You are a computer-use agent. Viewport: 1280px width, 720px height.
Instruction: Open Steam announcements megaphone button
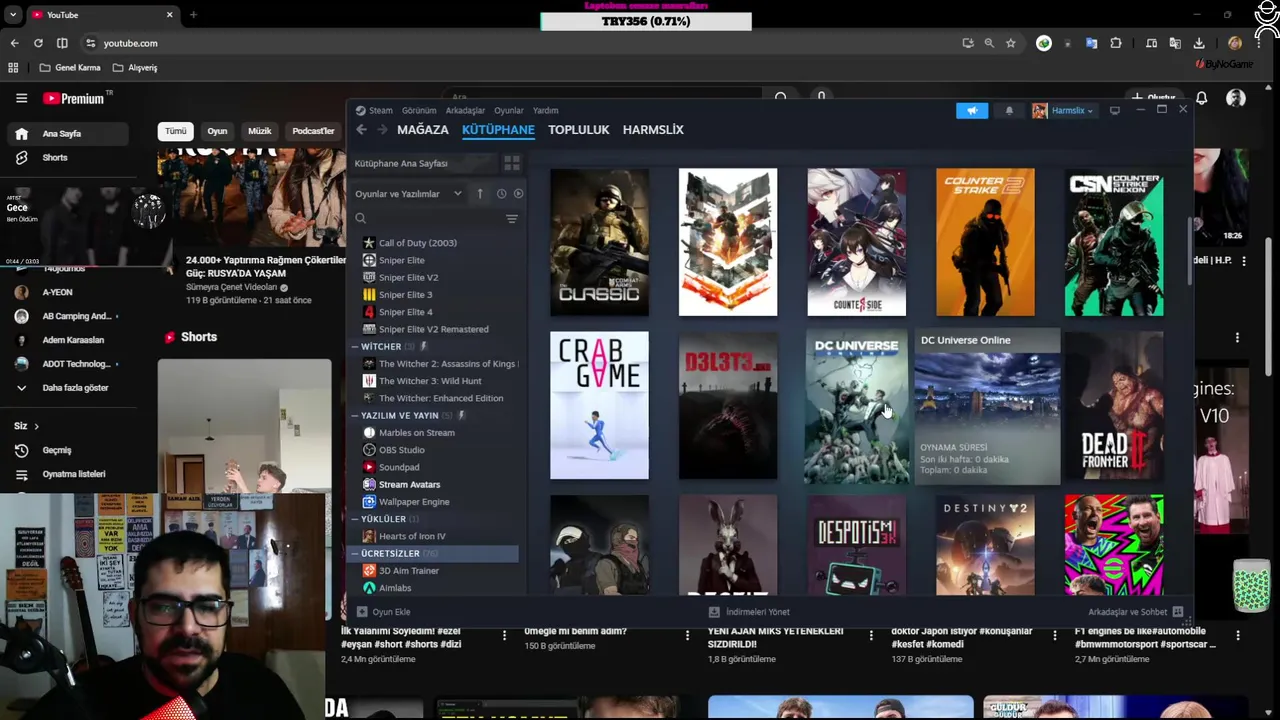971,111
